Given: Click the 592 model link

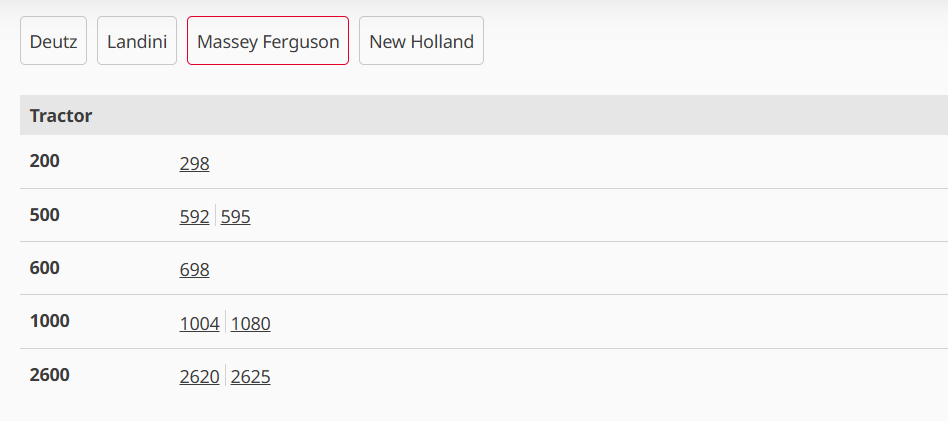Looking at the screenshot, I should 195,216.
